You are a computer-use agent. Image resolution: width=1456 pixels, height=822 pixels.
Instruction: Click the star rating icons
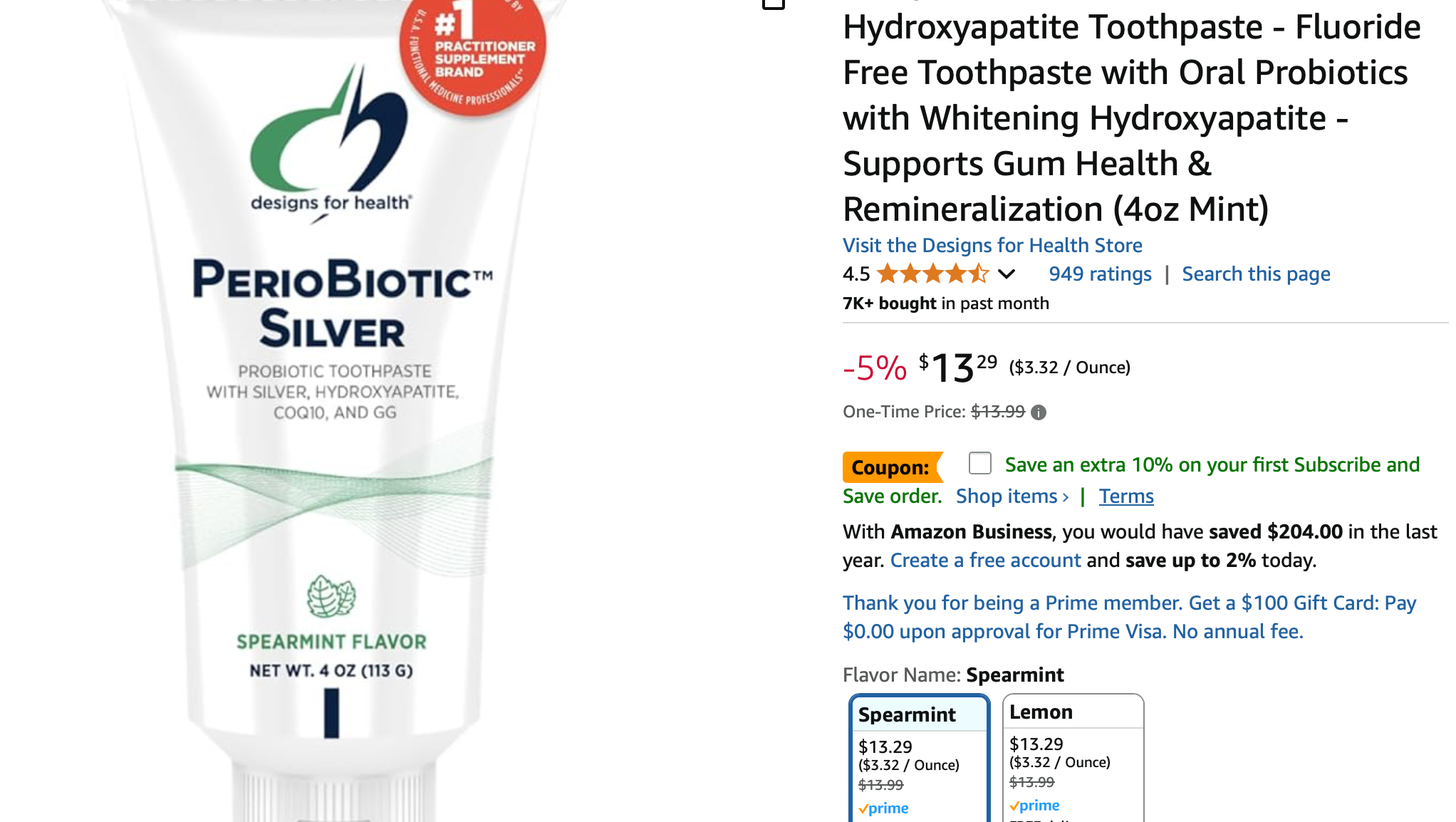pos(933,274)
